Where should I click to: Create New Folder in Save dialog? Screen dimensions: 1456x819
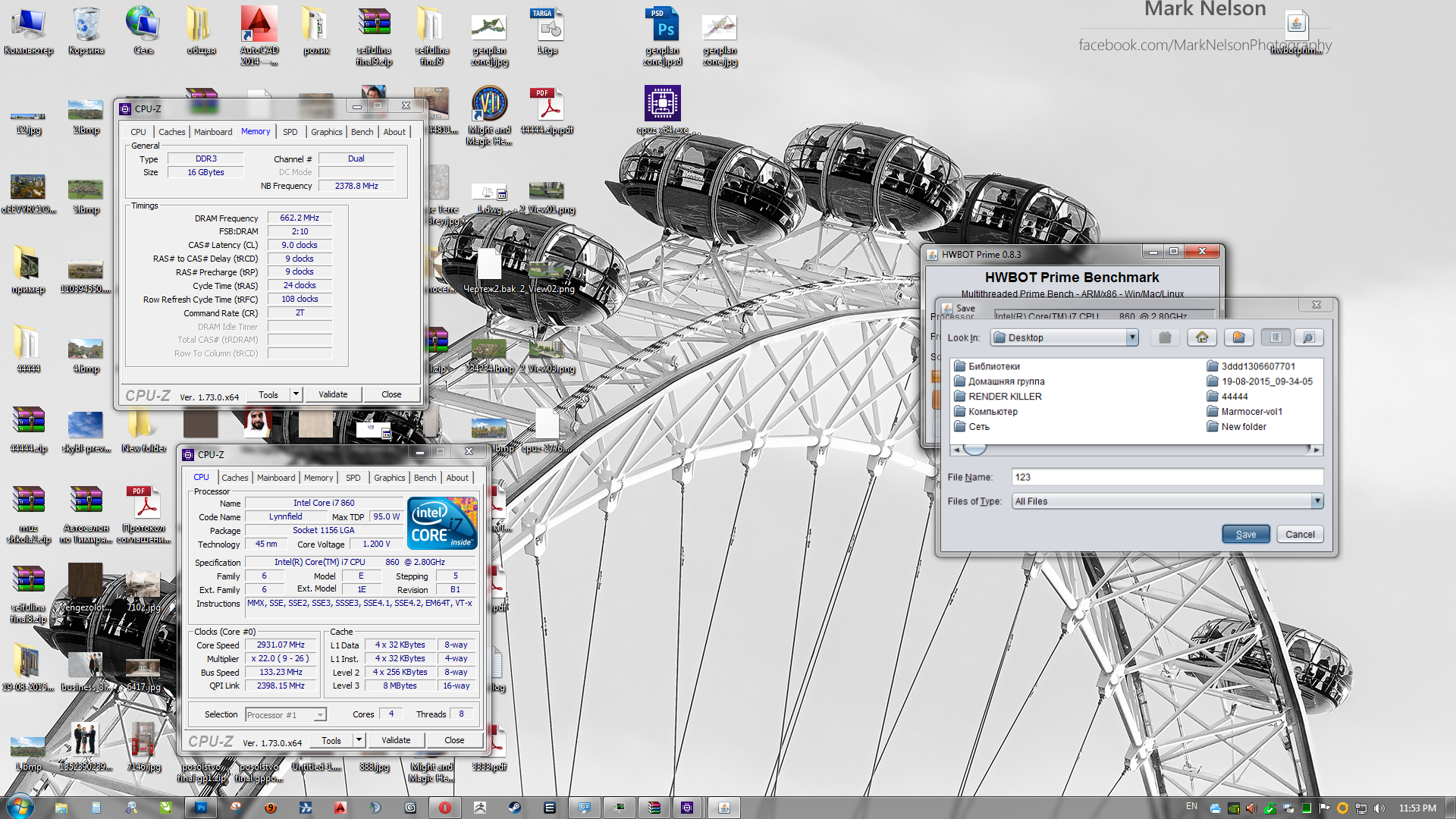pyautogui.click(x=1238, y=337)
